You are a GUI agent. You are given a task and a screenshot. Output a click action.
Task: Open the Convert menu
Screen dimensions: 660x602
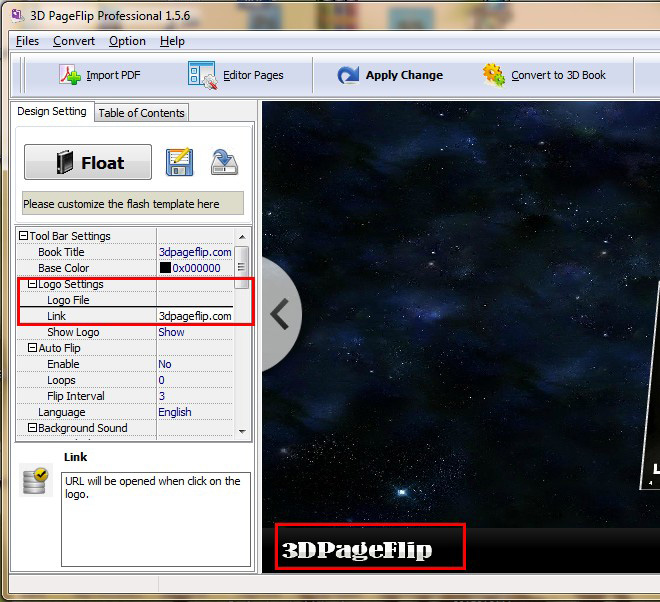pos(74,41)
